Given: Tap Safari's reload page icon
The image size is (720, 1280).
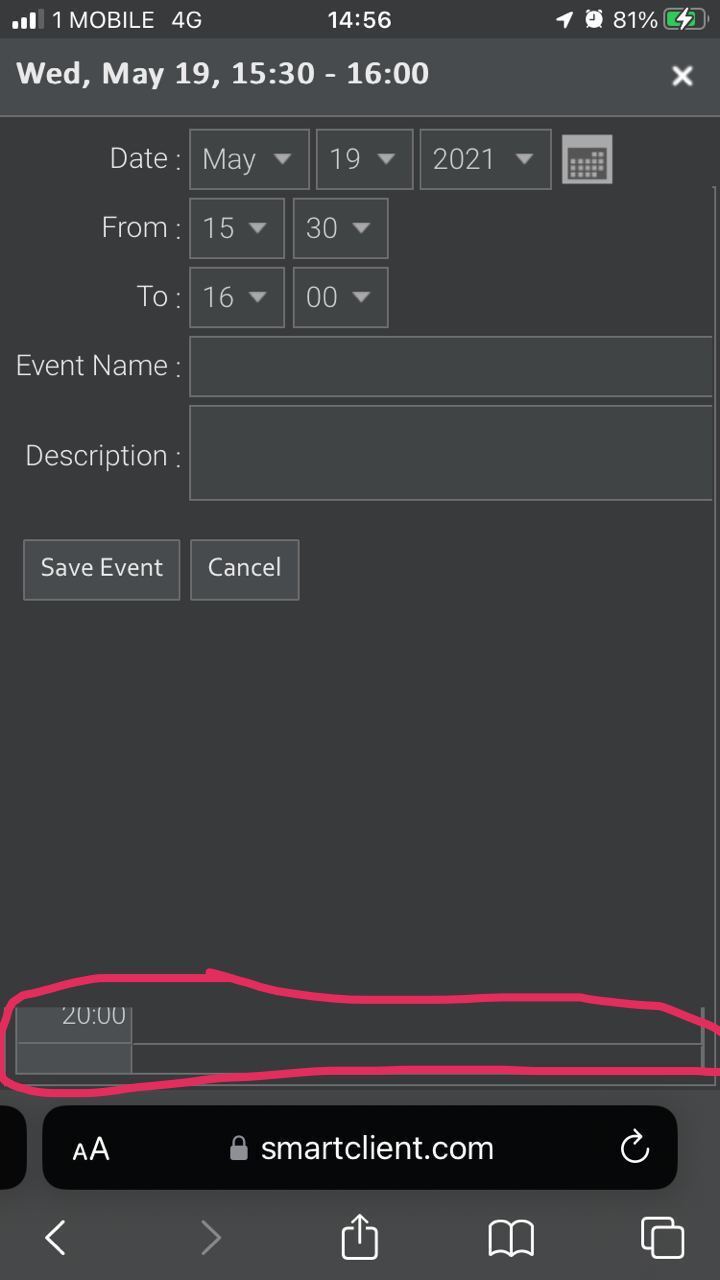Looking at the screenshot, I should [x=635, y=1148].
